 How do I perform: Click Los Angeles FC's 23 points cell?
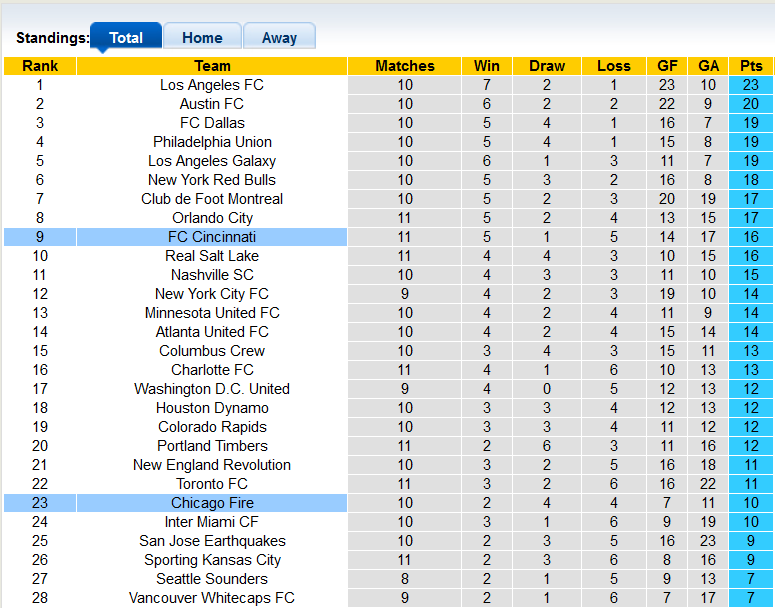click(751, 85)
